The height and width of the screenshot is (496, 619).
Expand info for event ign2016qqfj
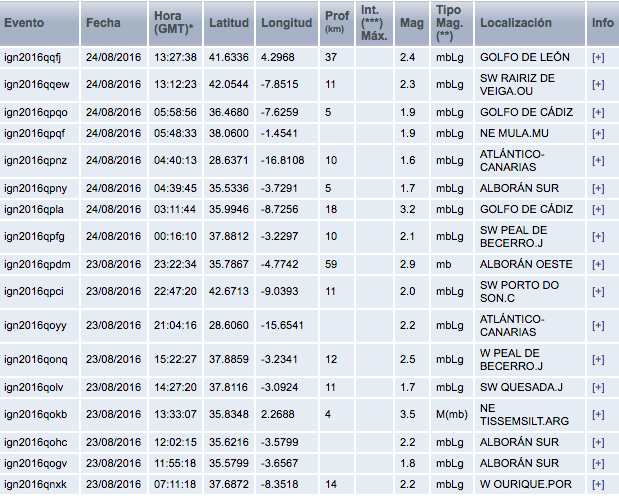click(x=598, y=57)
